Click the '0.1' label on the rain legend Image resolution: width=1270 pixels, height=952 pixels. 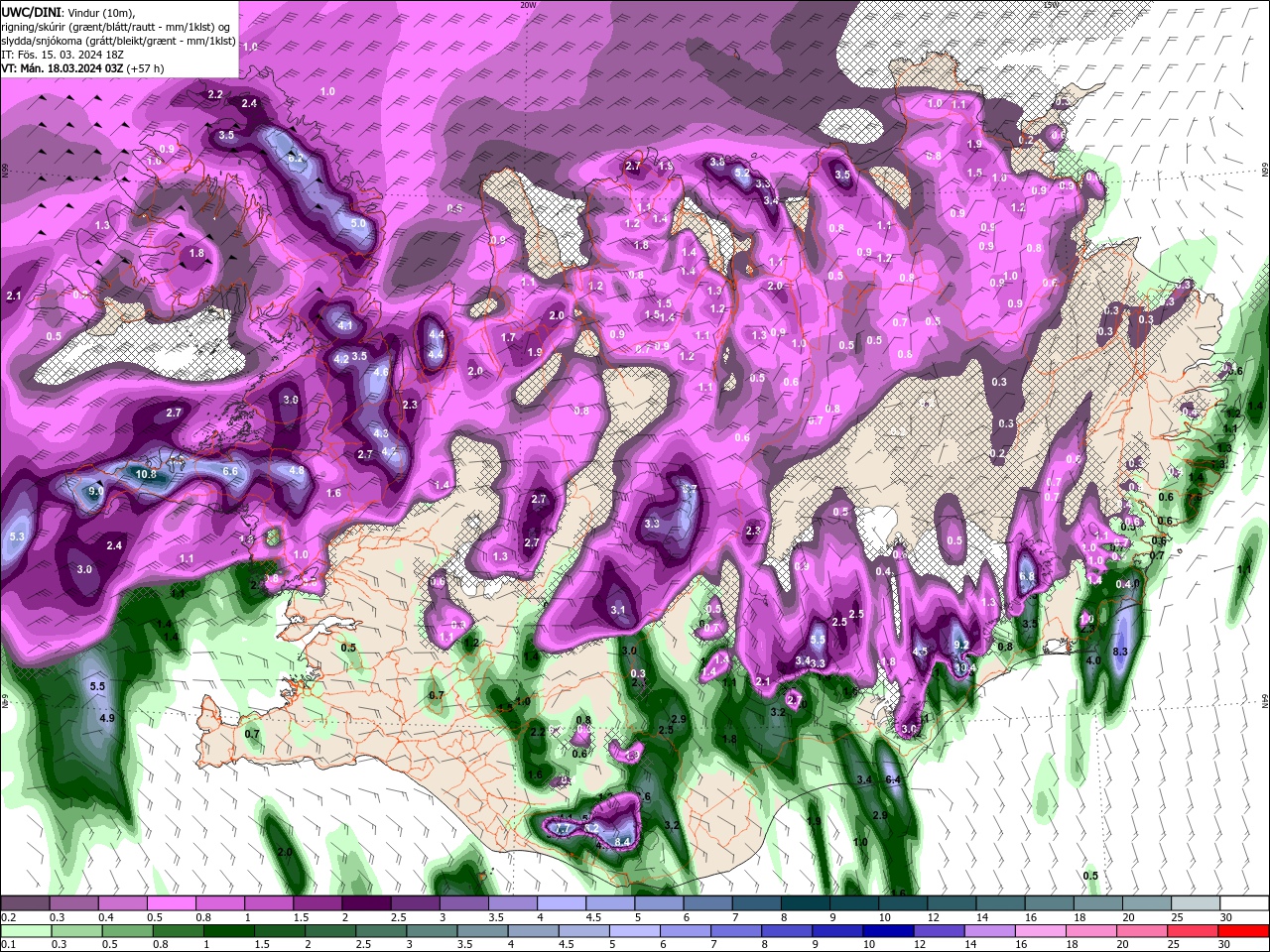8,945
